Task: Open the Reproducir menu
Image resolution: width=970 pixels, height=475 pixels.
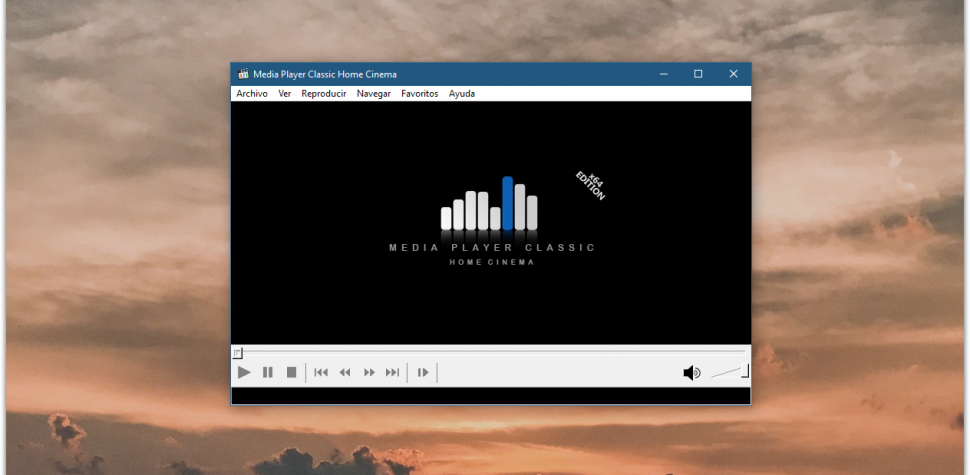Action: point(324,94)
